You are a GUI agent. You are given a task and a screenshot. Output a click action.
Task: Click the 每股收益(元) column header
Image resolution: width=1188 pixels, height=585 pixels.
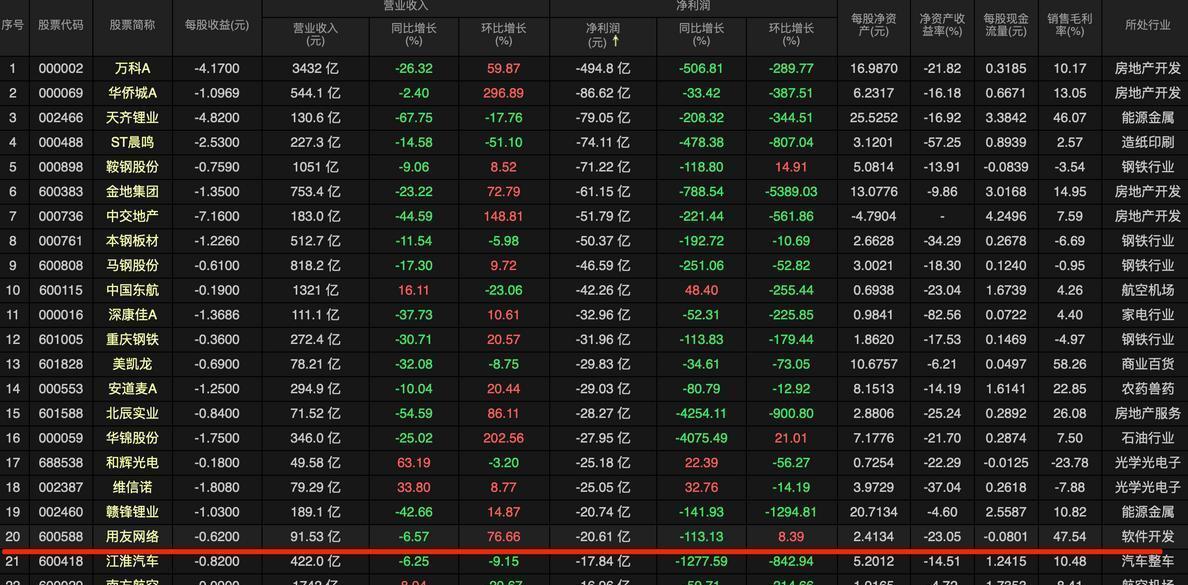pos(217,24)
